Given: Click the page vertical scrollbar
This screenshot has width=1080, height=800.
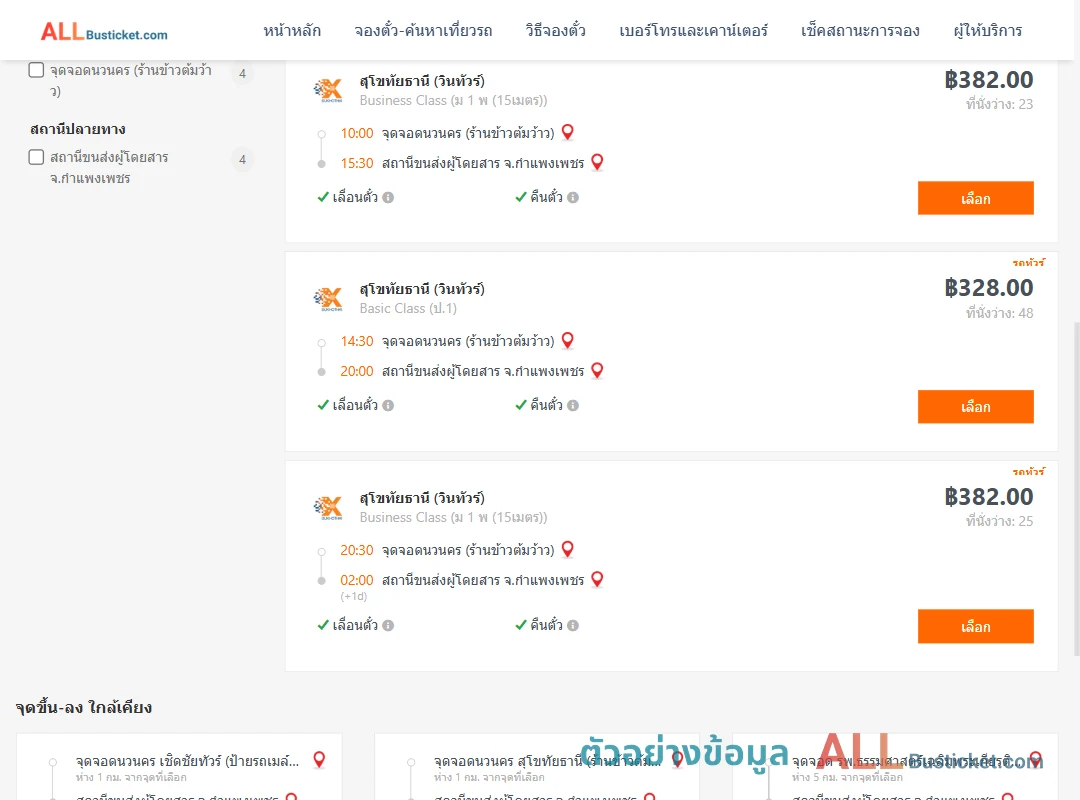Looking at the screenshot, I should coord(1076,489).
